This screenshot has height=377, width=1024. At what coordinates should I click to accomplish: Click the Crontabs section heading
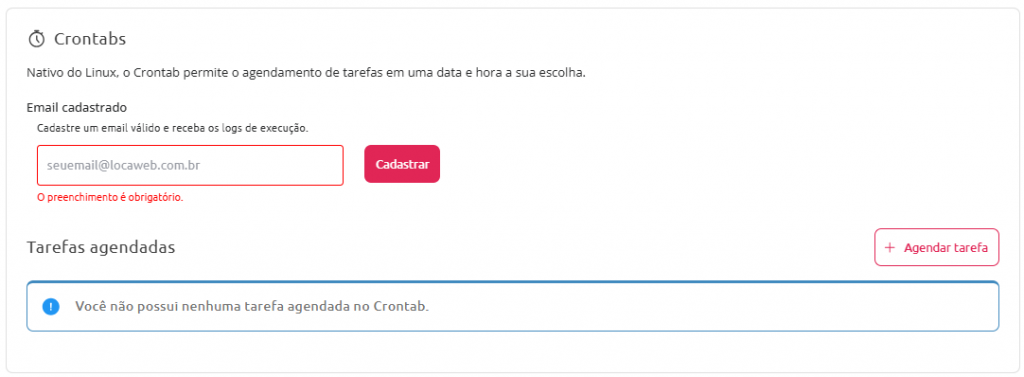click(x=89, y=39)
